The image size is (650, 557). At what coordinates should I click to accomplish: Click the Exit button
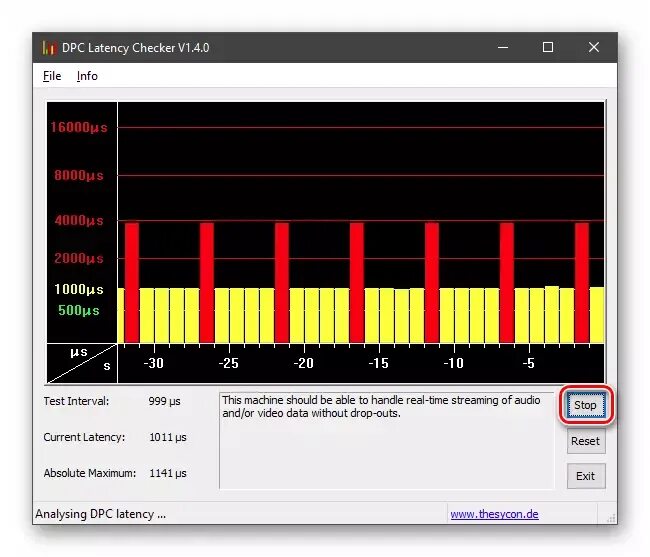(x=585, y=476)
